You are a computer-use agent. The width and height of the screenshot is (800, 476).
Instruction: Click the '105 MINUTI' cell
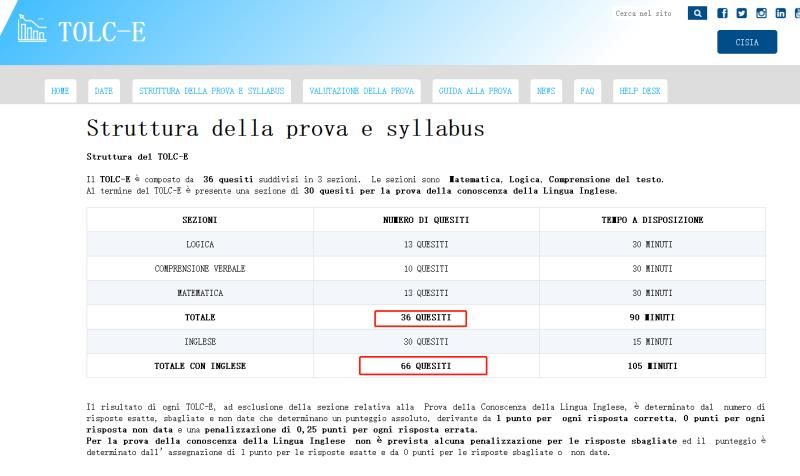[x=652, y=366]
